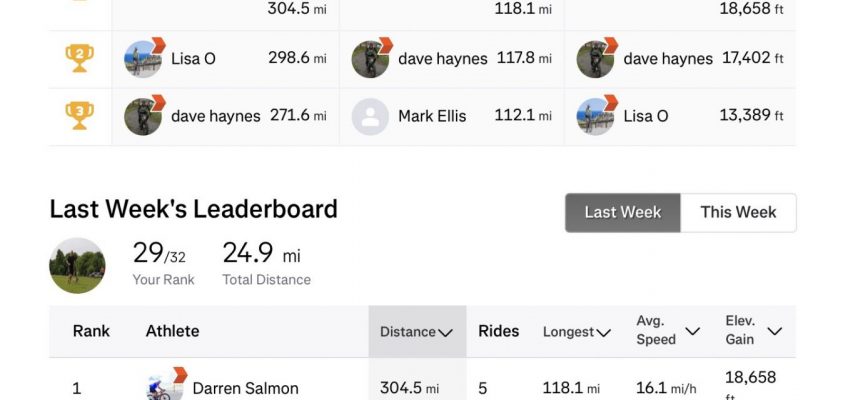Image resolution: width=848 pixels, height=400 pixels.
Task: Click dave haynes avatar beside 17,402 ft
Action: tap(596, 59)
